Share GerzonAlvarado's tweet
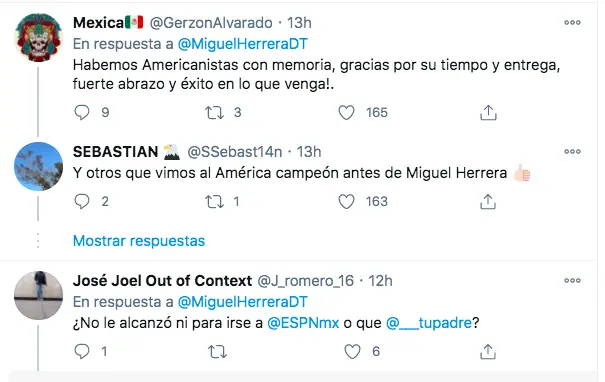Viewport: 605px width, 382px height. [488, 113]
